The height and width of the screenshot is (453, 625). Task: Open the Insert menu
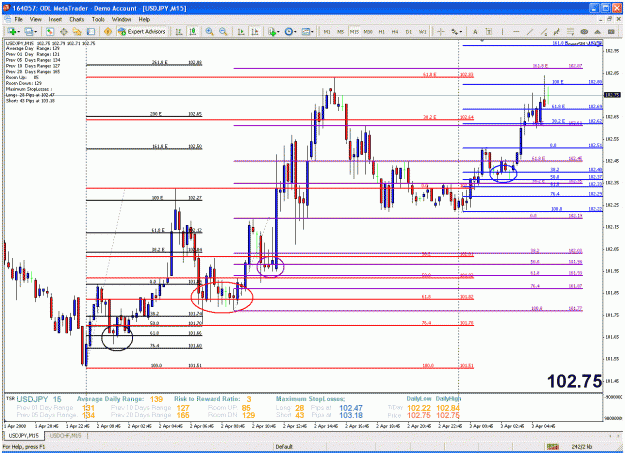tap(55, 19)
